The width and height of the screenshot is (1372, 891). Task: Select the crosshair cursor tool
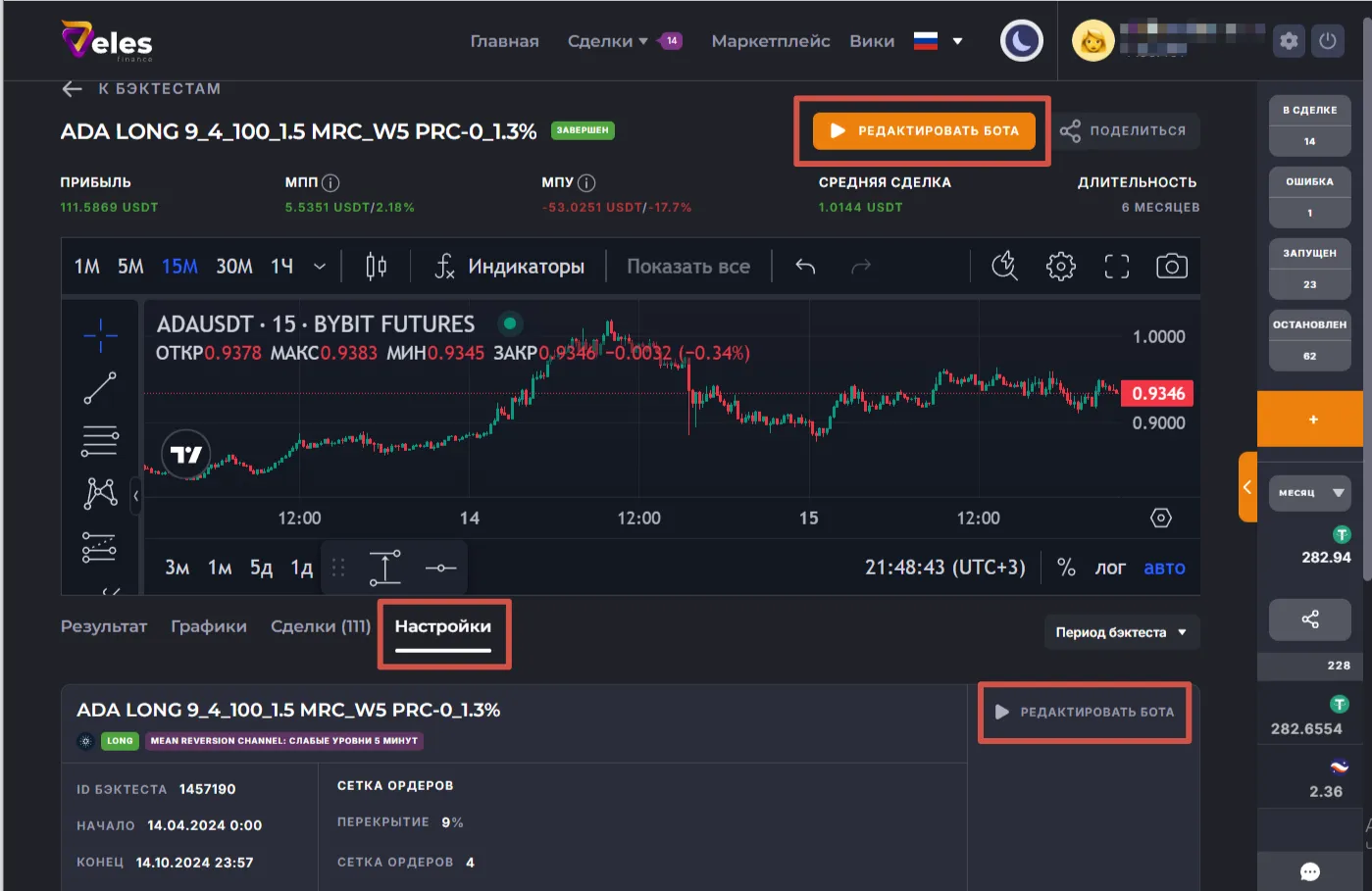click(100, 336)
